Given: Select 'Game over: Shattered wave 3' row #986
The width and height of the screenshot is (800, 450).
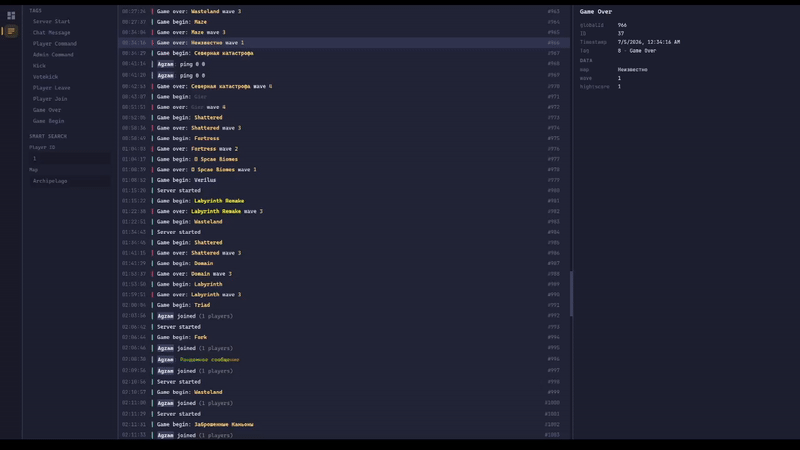Looking at the screenshot, I should [x=344, y=253].
